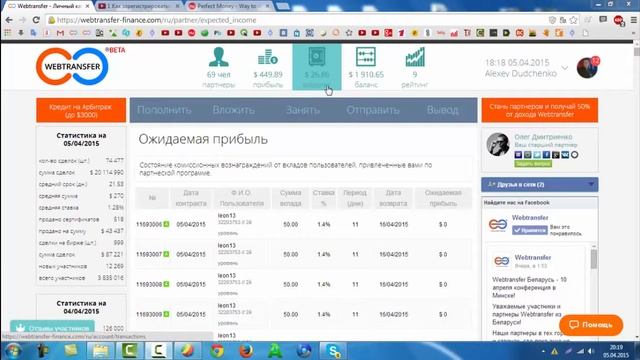
Task: Open the Вывод menu item
Action: click(x=442, y=110)
